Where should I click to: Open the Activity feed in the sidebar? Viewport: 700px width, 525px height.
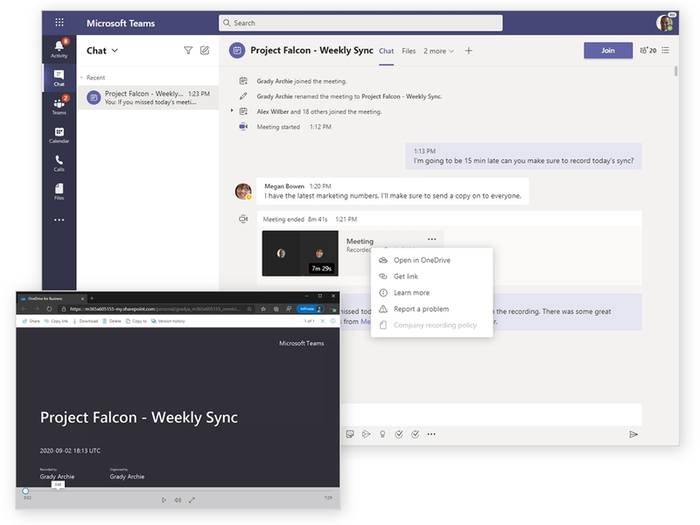[x=59, y=49]
